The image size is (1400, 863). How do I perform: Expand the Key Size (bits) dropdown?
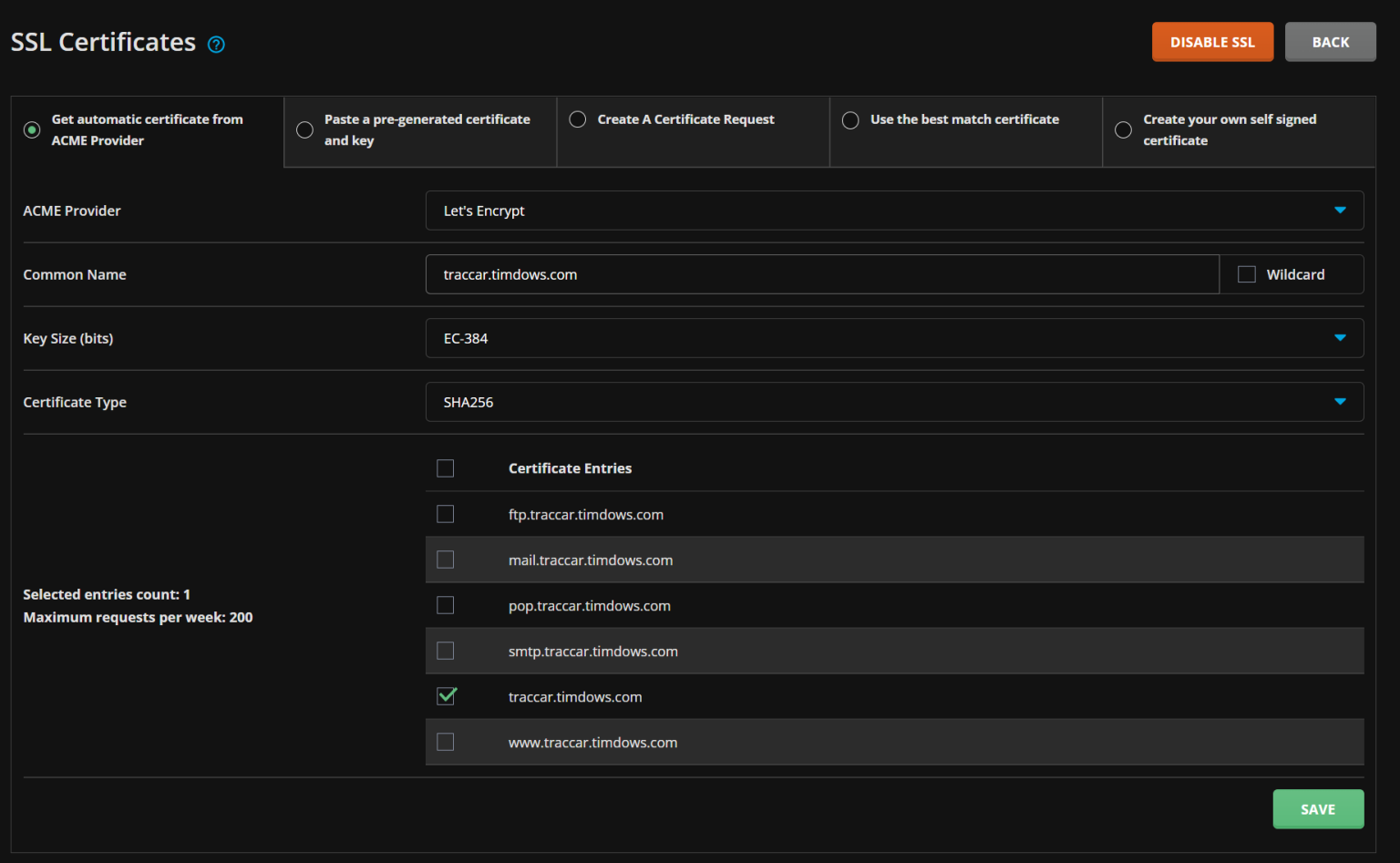point(894,338)
